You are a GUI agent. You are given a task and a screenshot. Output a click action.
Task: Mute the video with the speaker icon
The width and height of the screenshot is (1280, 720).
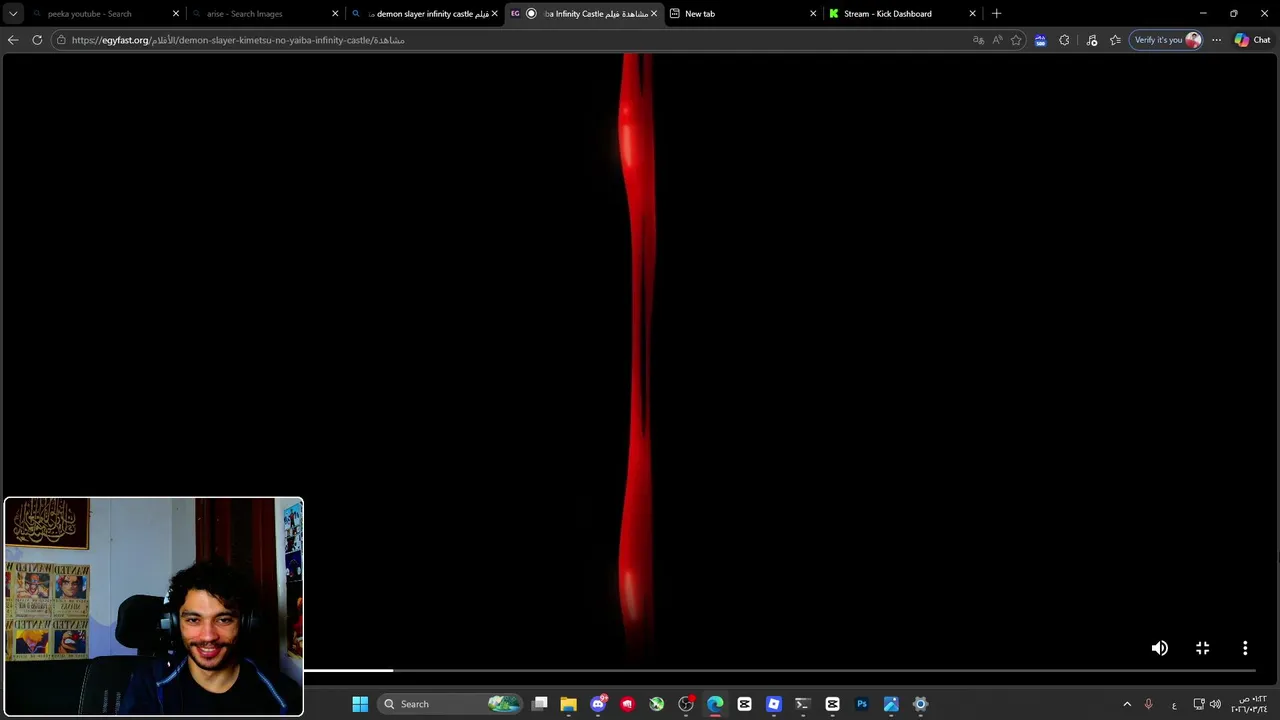[1159, 648]
